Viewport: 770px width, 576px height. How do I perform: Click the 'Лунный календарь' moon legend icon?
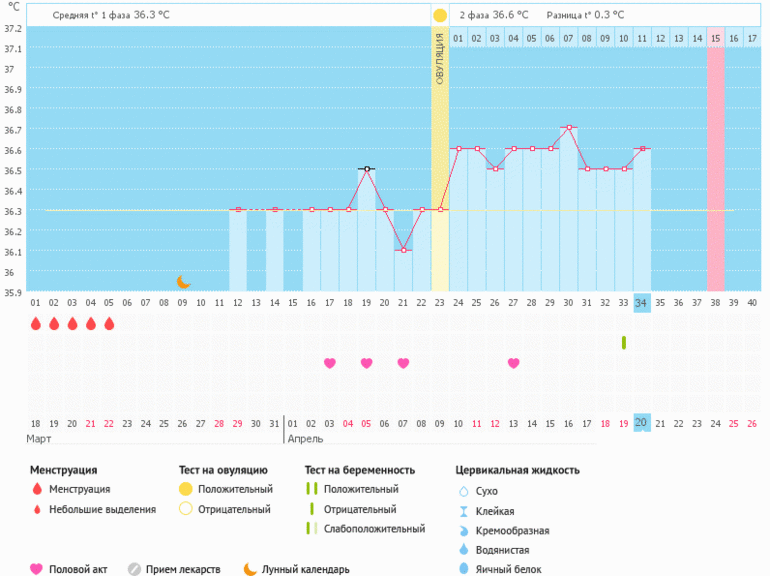[250, 569]
